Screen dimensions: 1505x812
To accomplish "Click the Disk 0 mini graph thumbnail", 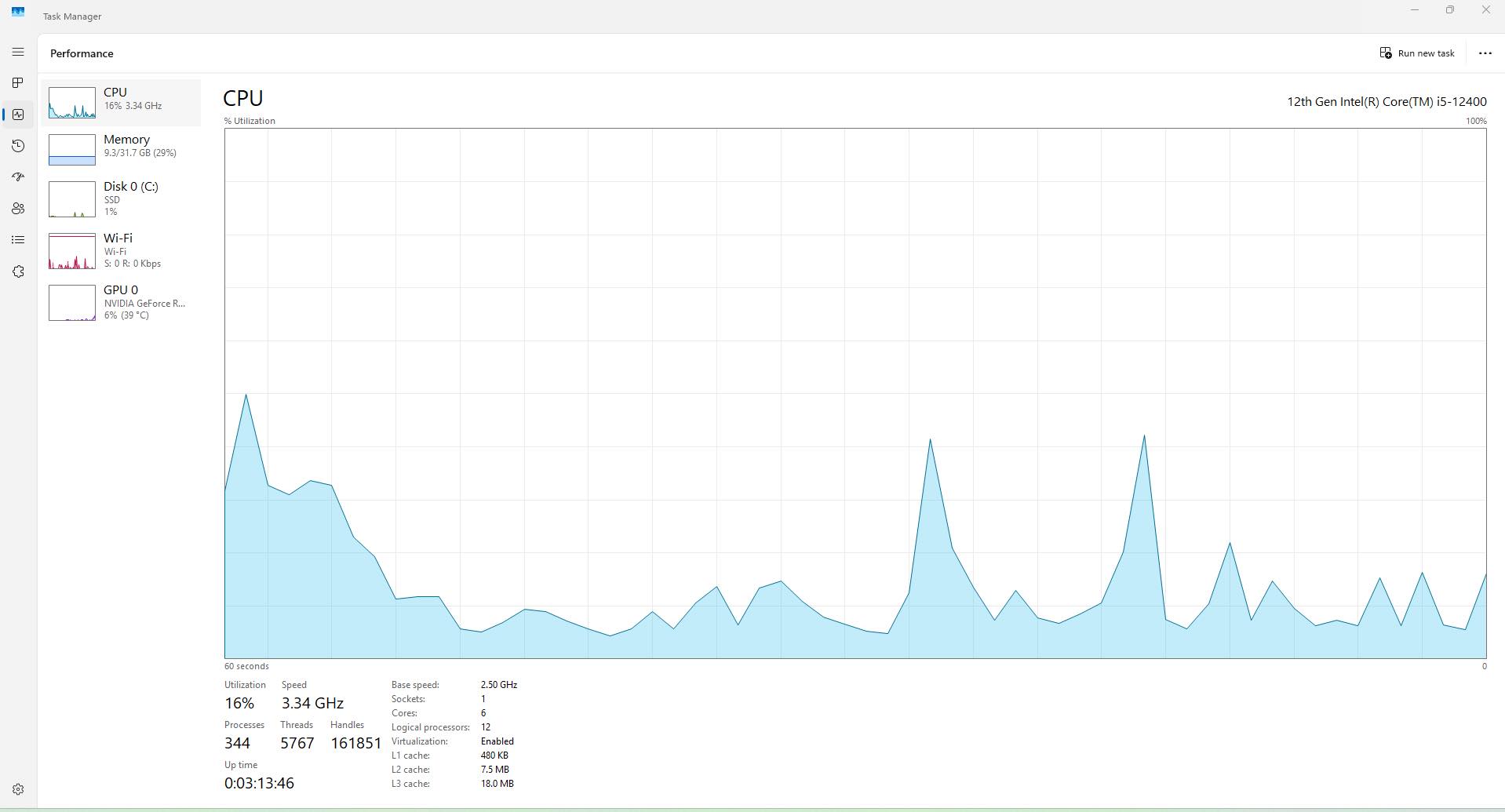I will coord(72,199).
